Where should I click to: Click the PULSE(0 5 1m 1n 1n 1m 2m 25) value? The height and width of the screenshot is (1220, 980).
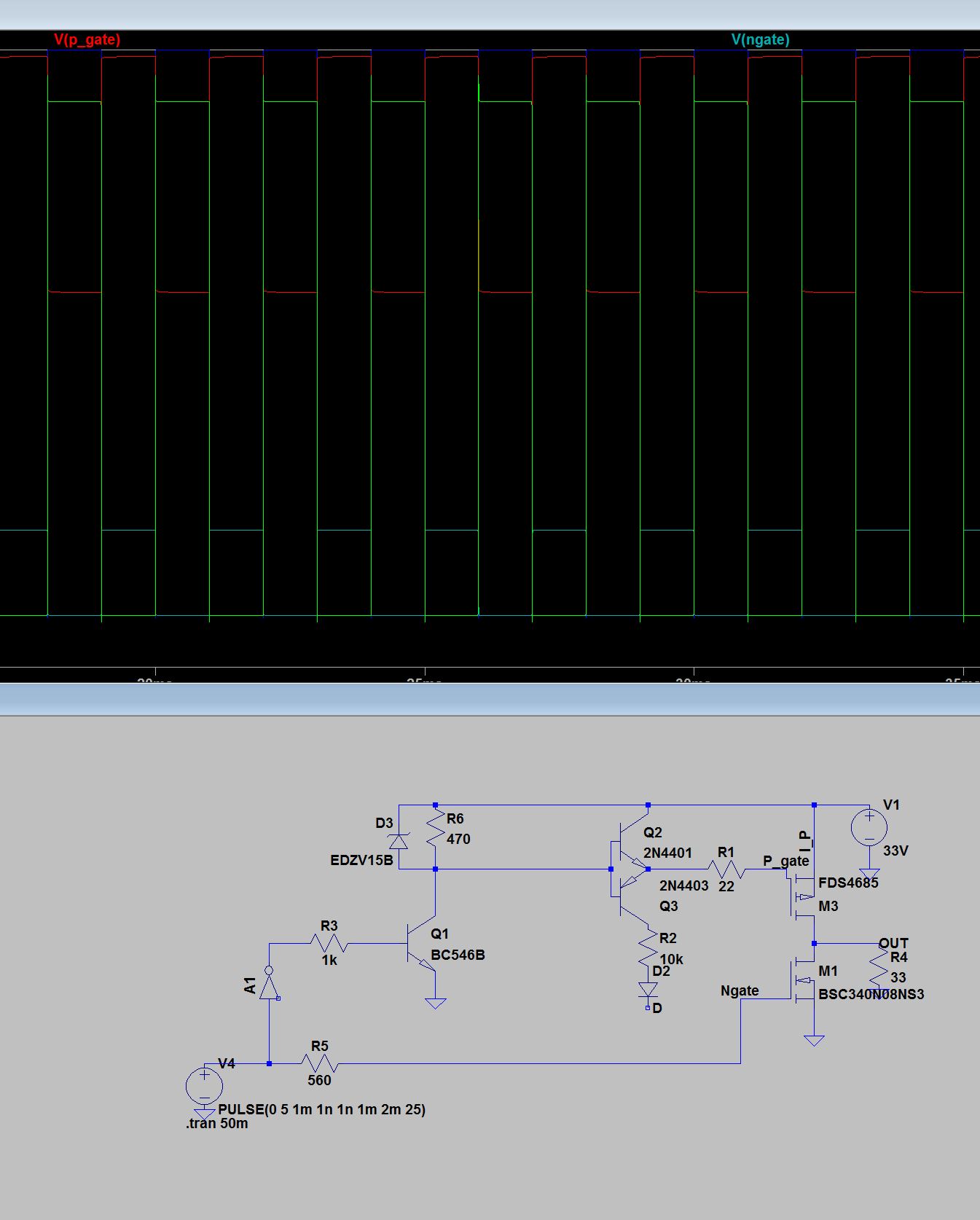pos(321,1109)
